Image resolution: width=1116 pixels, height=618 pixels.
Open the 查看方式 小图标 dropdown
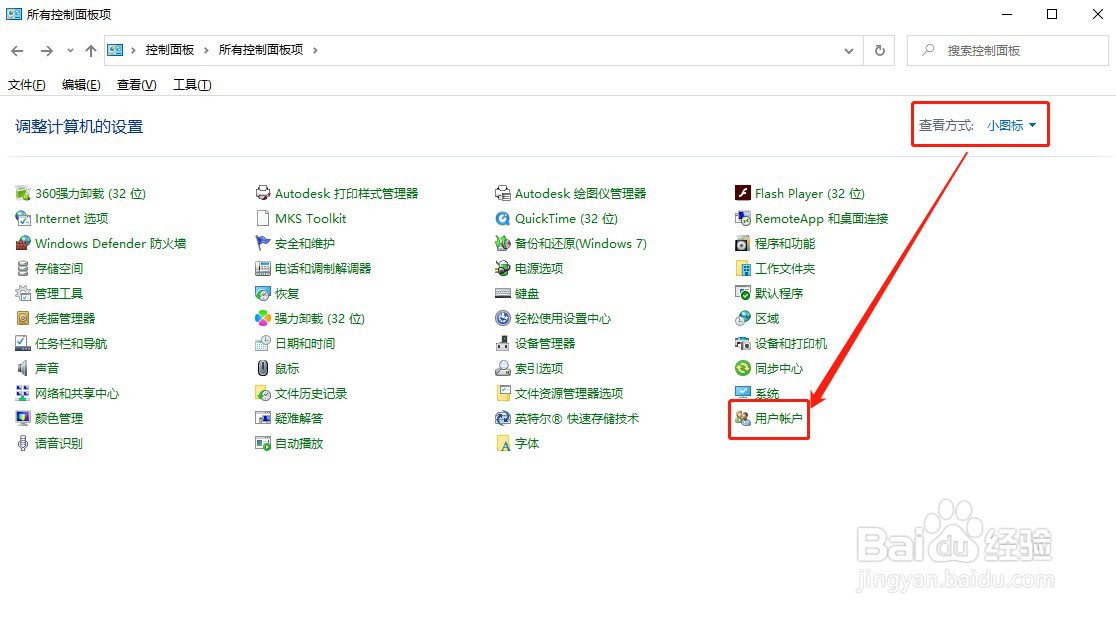coord(1011,125)
